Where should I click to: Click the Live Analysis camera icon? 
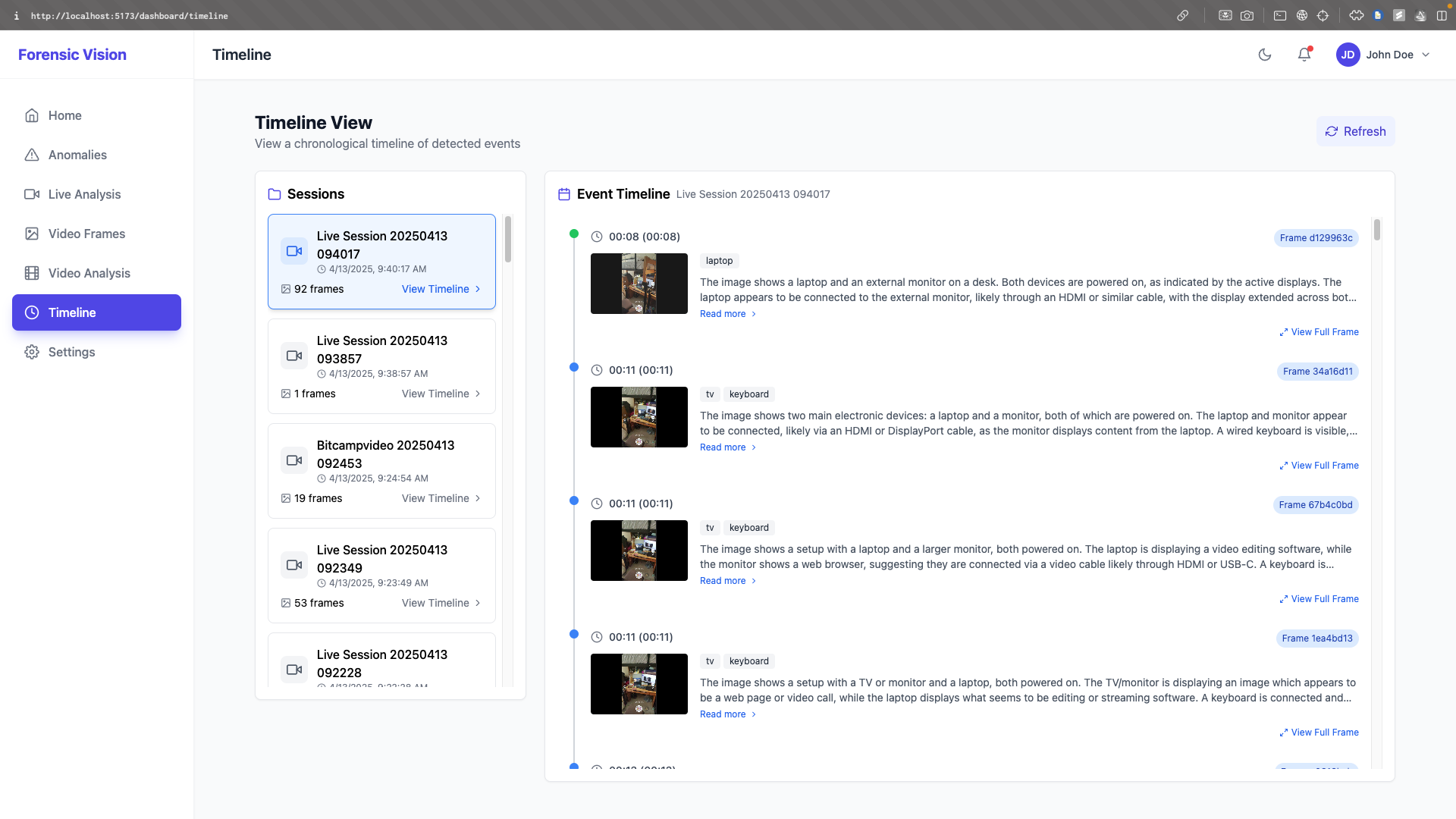point(32,194)
